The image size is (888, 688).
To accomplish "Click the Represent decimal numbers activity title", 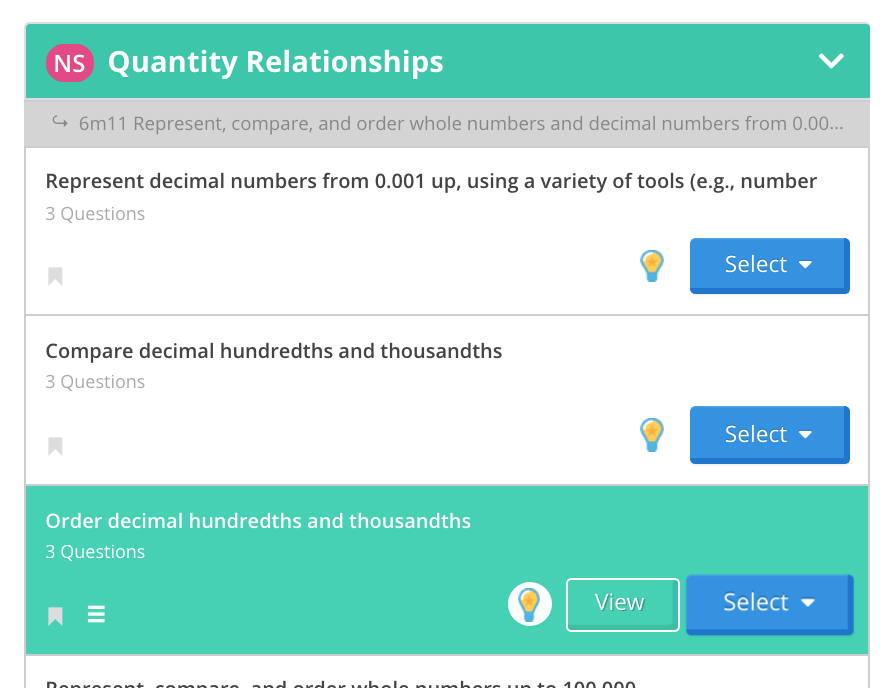I will coord(432,181).
